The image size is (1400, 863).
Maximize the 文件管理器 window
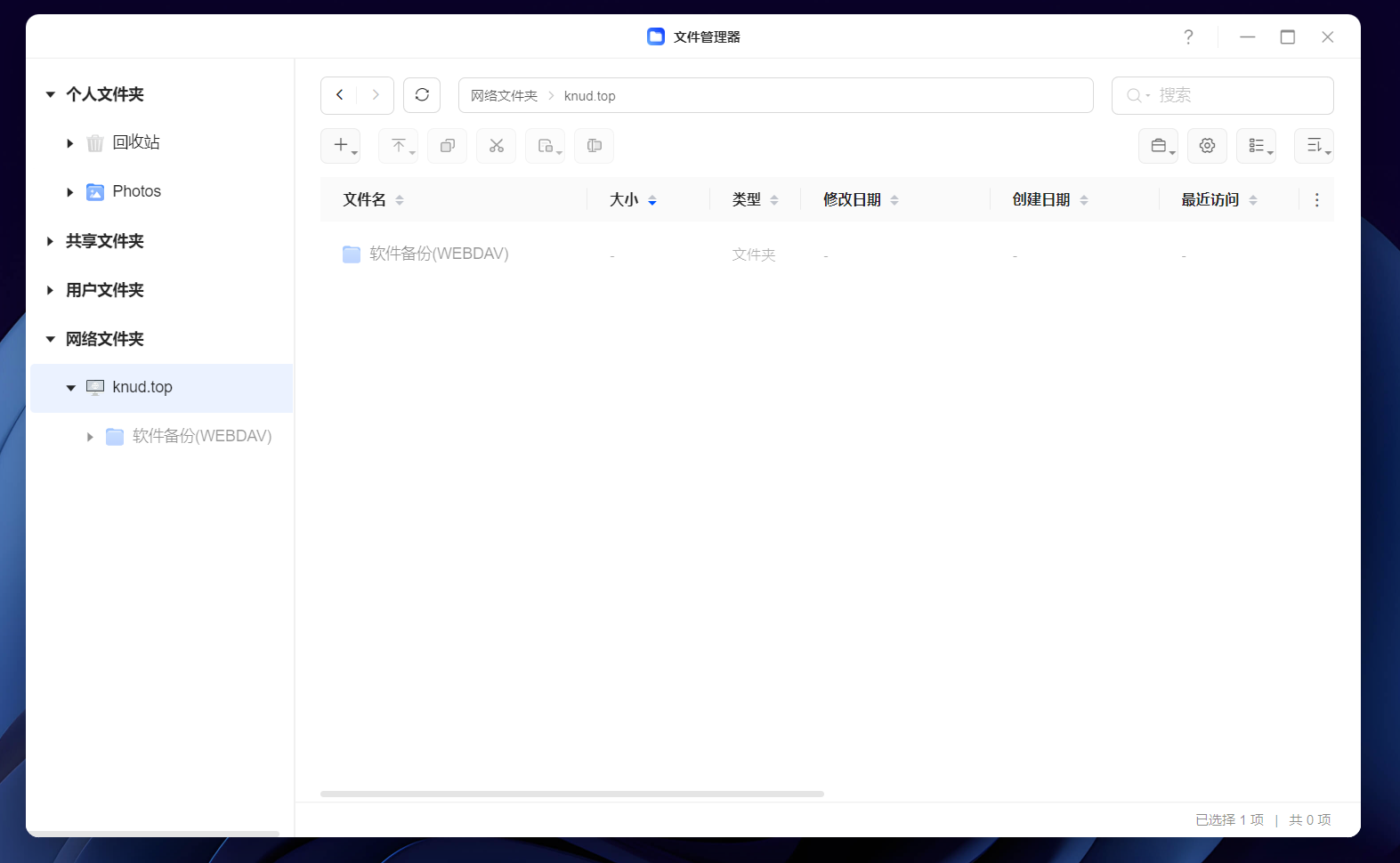pos(1288,36)
